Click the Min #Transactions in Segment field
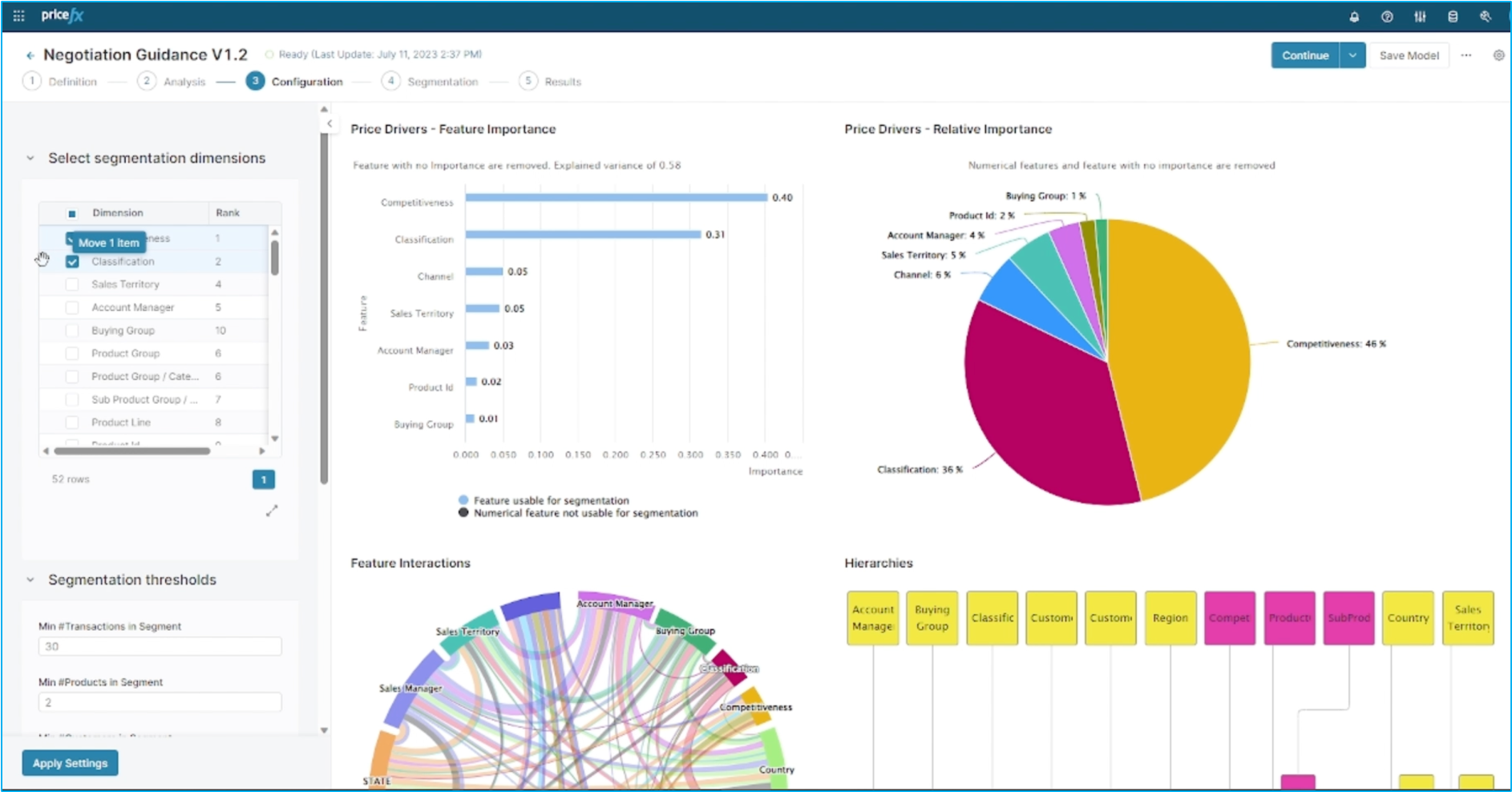The image size is (1512, 792). 160,647
